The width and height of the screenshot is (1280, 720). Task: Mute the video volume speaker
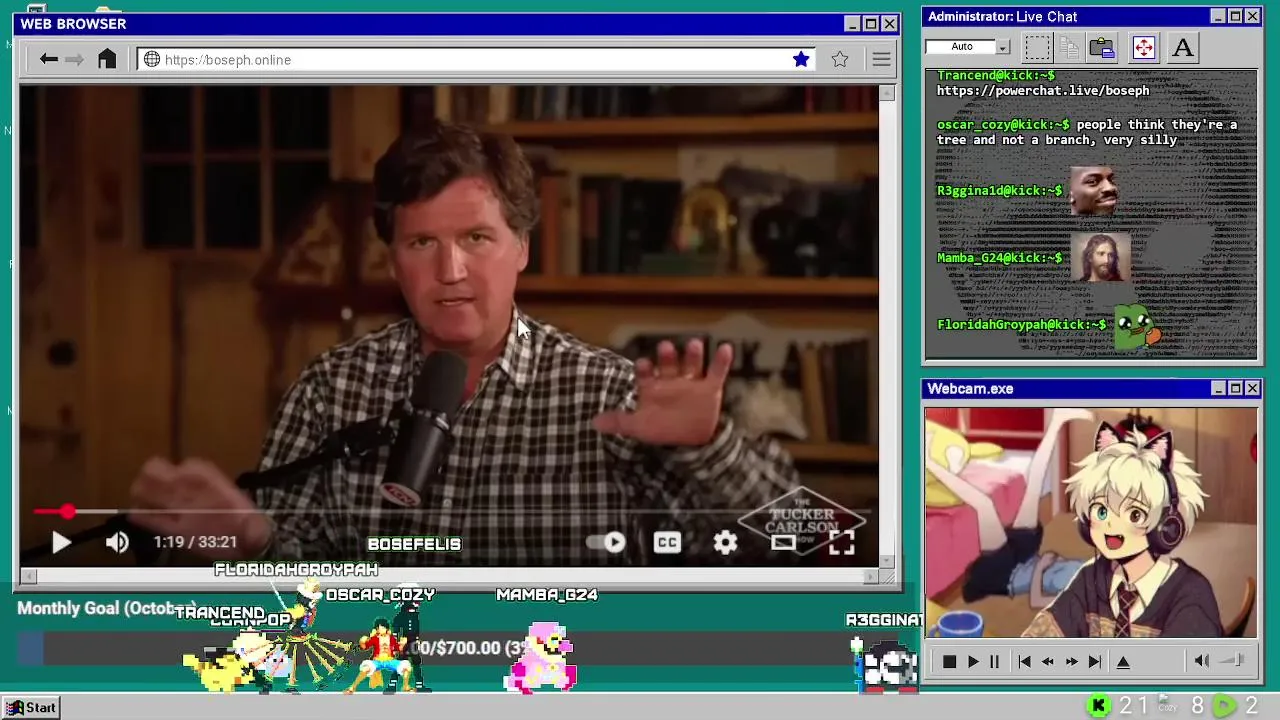coord(117,542)
